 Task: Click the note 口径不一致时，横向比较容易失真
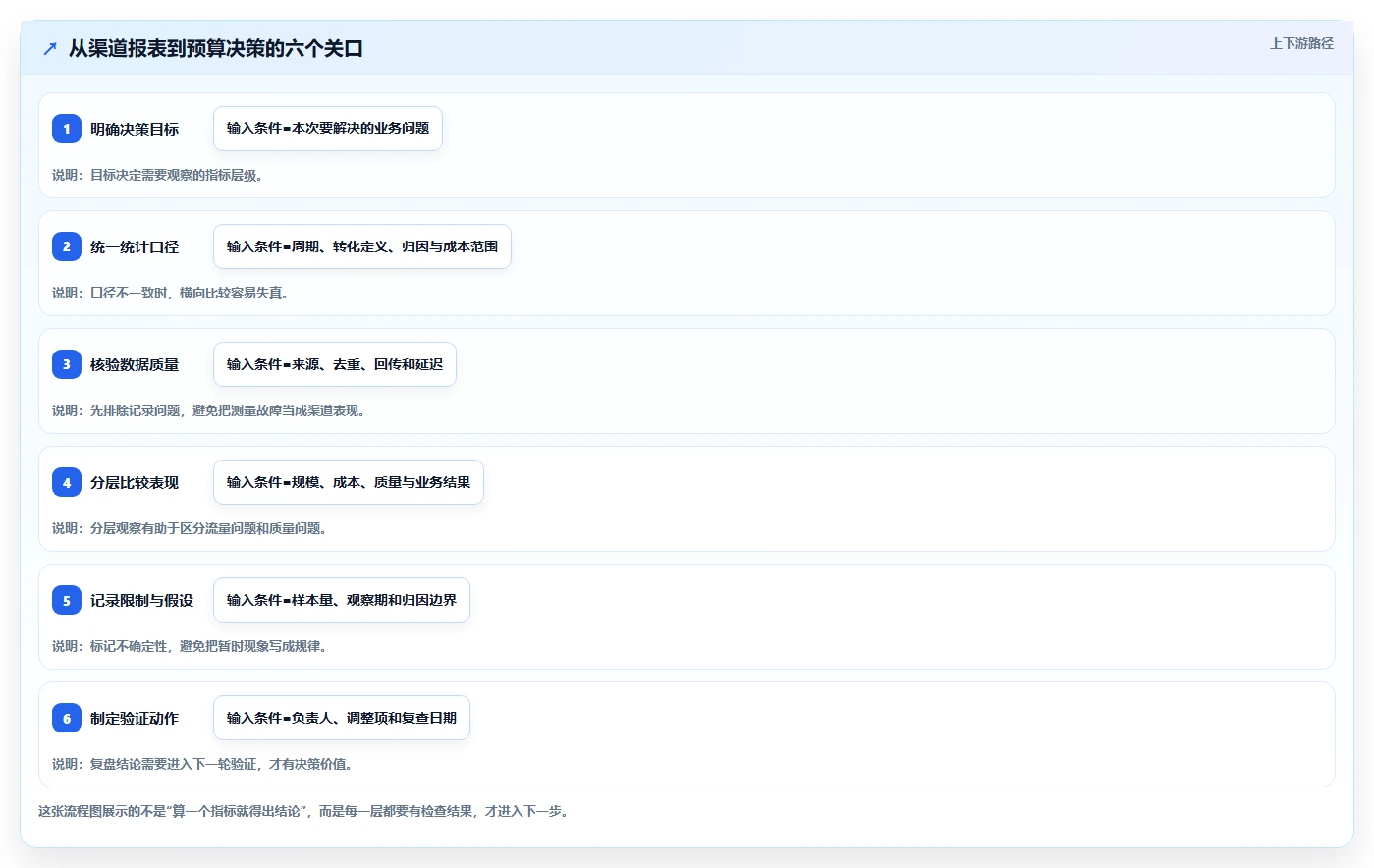(x=170, y=293)
